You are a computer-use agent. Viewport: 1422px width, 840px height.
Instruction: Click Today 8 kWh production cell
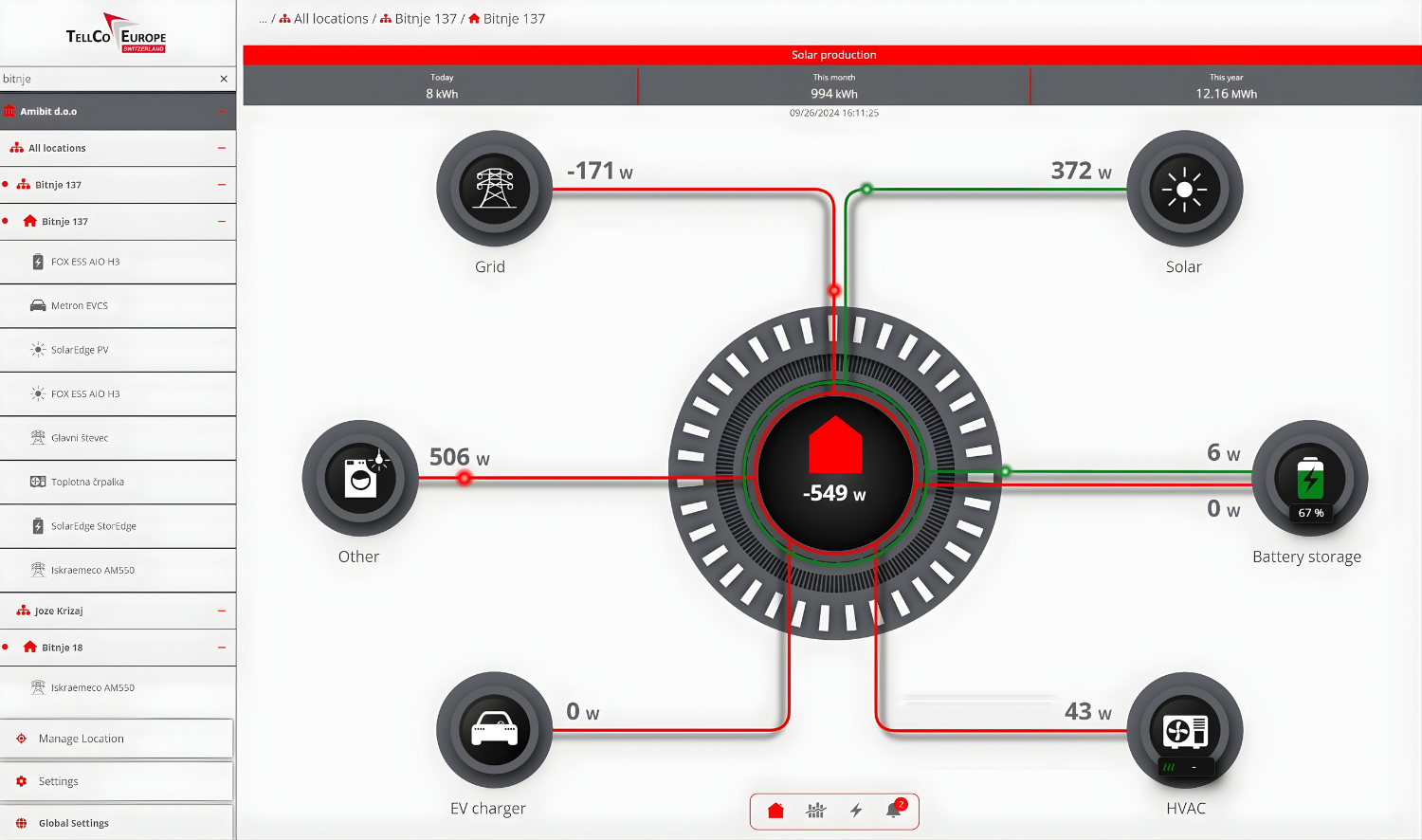(x=441, y=86)
